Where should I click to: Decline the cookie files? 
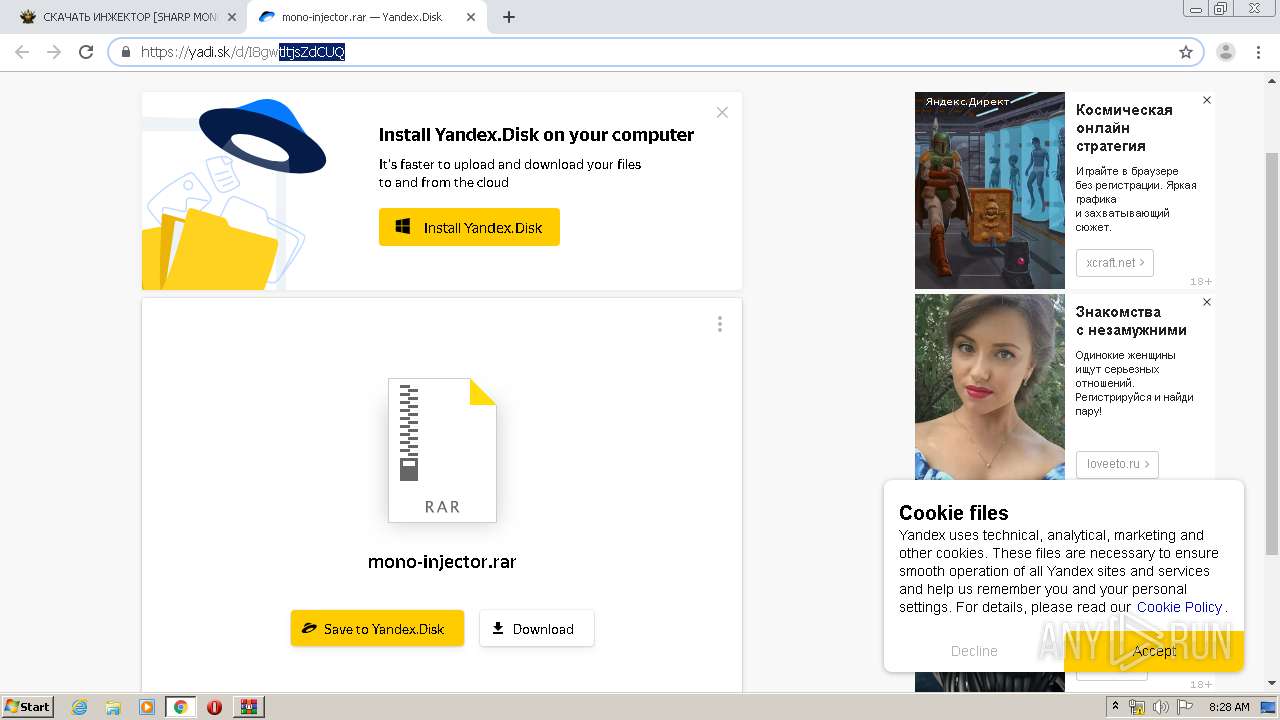click(x=974, y=651)
